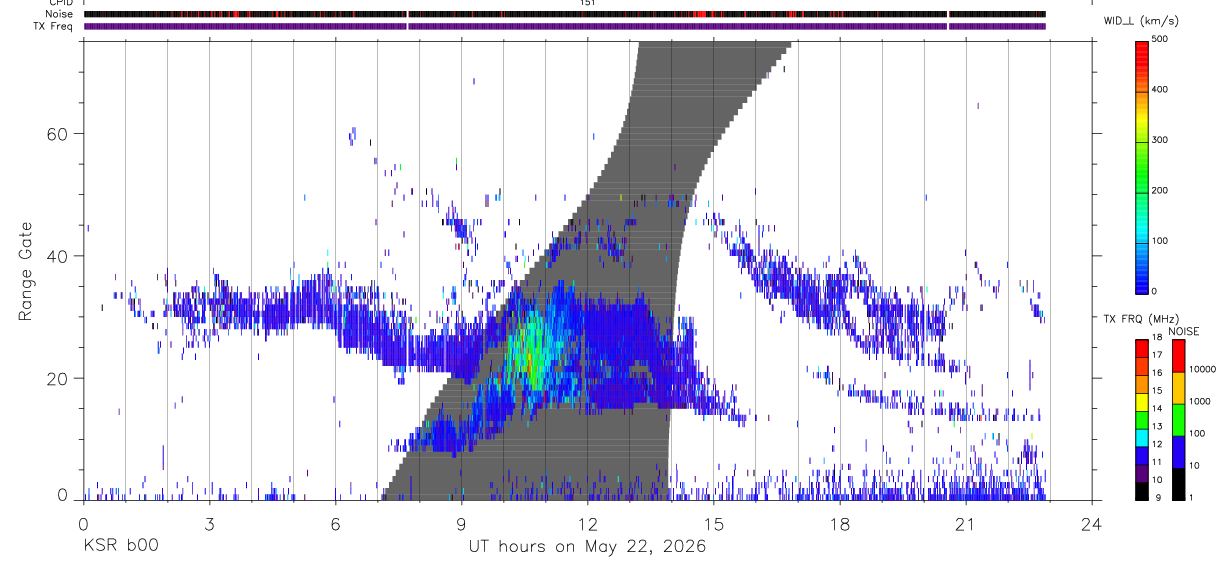The width and height of the screenshot is (1228, 567).
Task: Click the 200 tick on the width colorbar
Action: pos(1160,190)
